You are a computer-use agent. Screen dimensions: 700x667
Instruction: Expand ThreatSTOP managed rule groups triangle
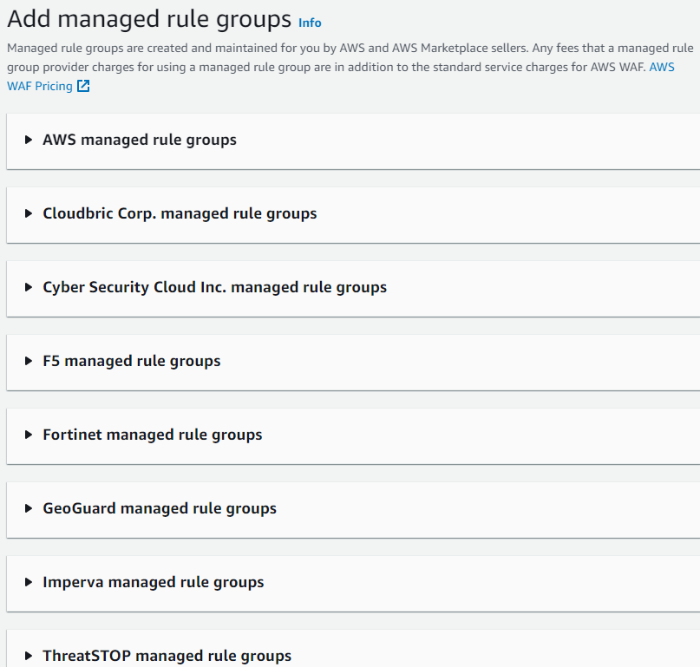pyautogui.click(x=28, y=655)
